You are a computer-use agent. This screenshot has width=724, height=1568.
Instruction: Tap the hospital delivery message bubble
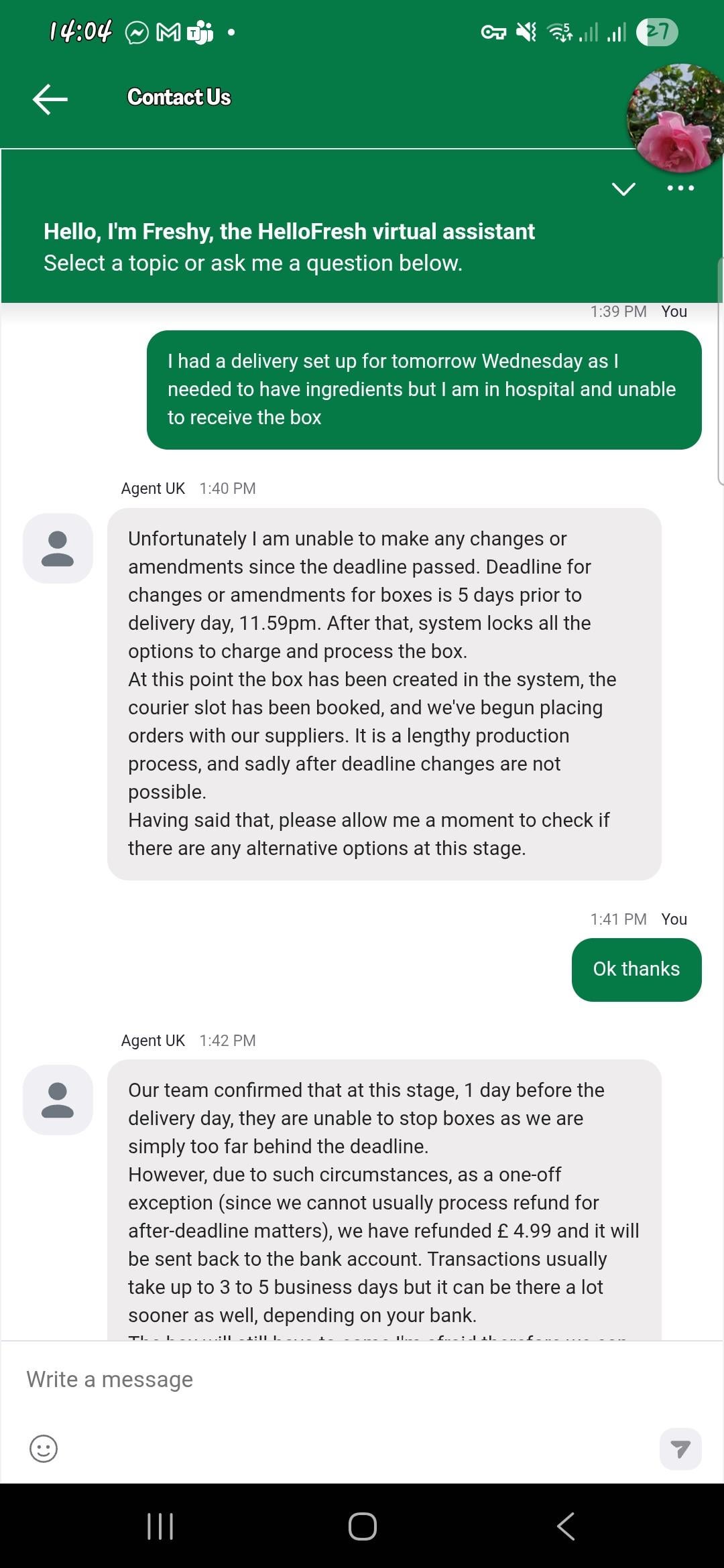tap(424, 389)
